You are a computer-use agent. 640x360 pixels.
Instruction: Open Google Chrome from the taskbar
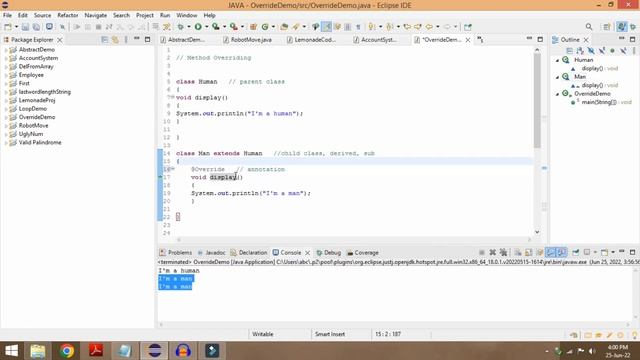click(x=67, y=351)
